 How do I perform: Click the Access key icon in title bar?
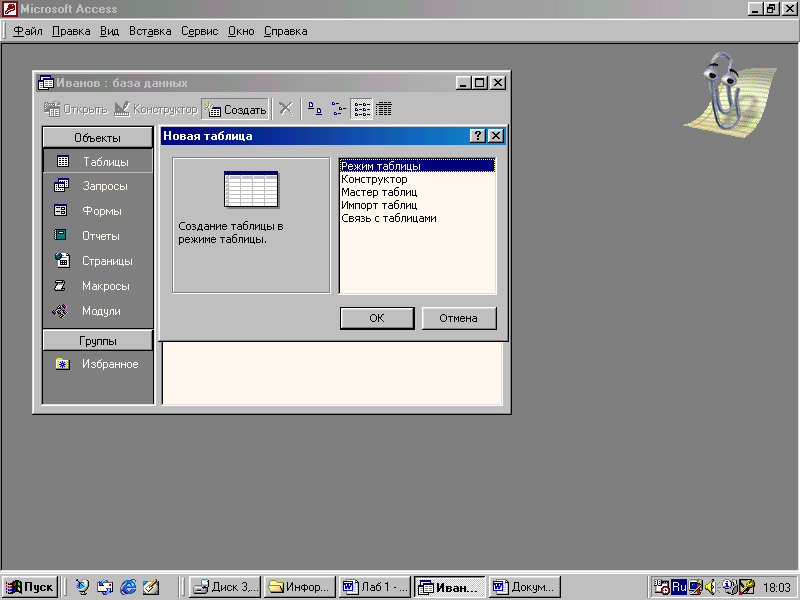coord(10,9)
